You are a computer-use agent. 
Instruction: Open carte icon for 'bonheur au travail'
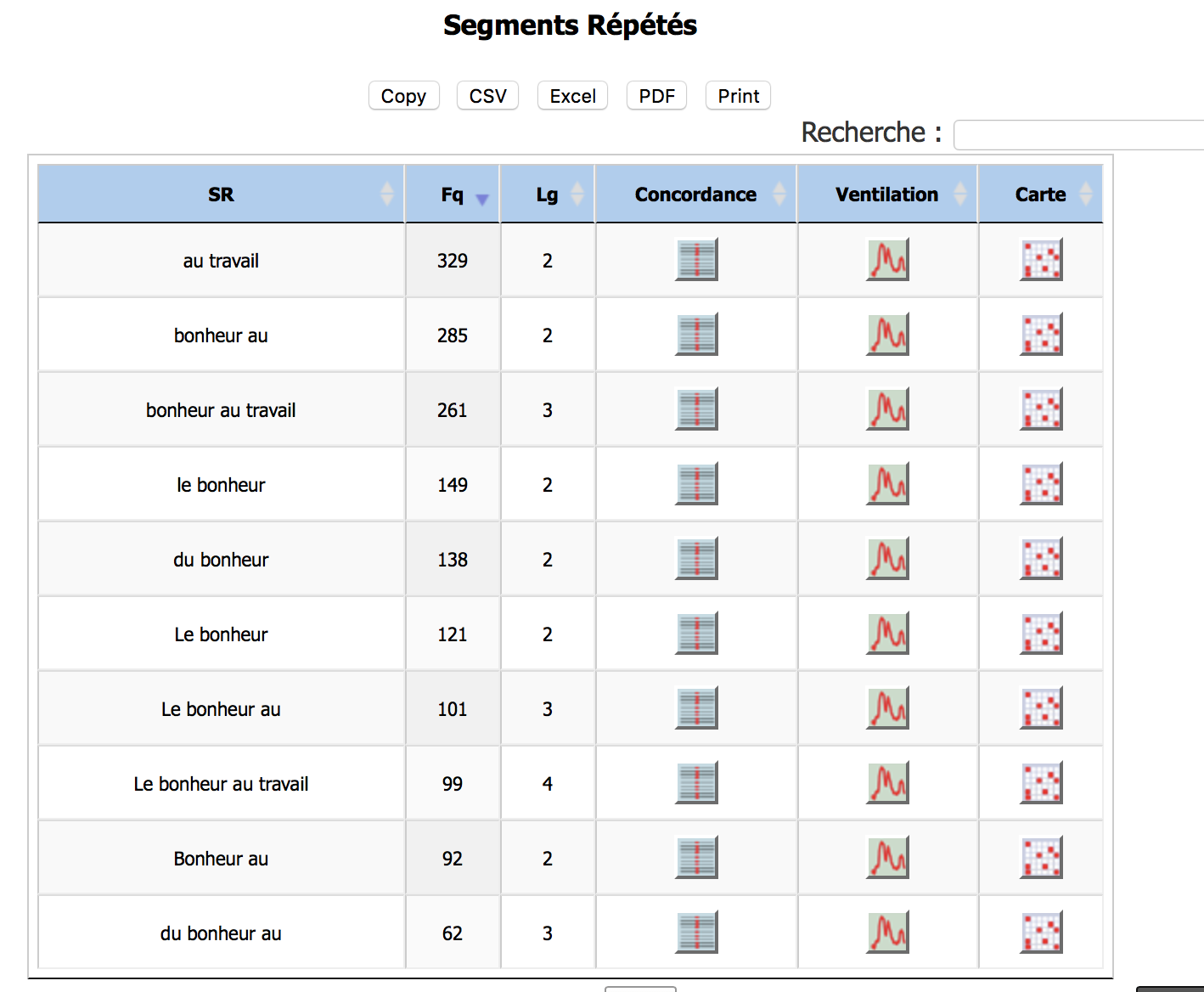coord(1041,409)
